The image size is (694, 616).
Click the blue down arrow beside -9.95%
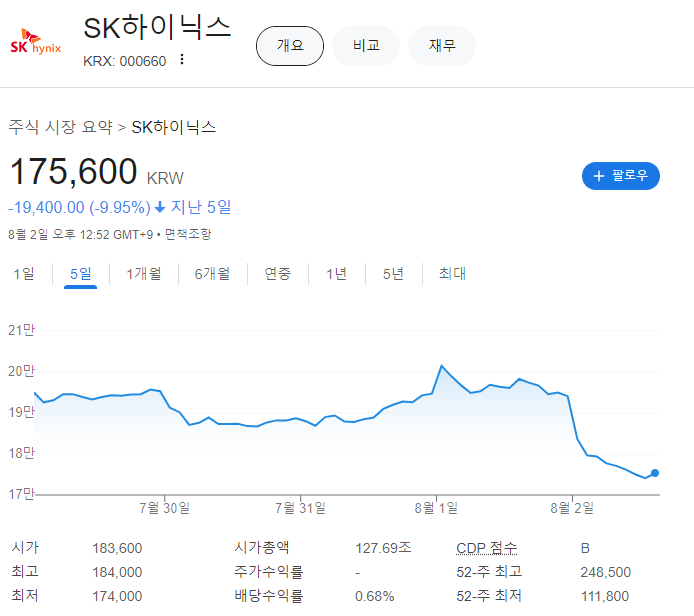(160, 207)
